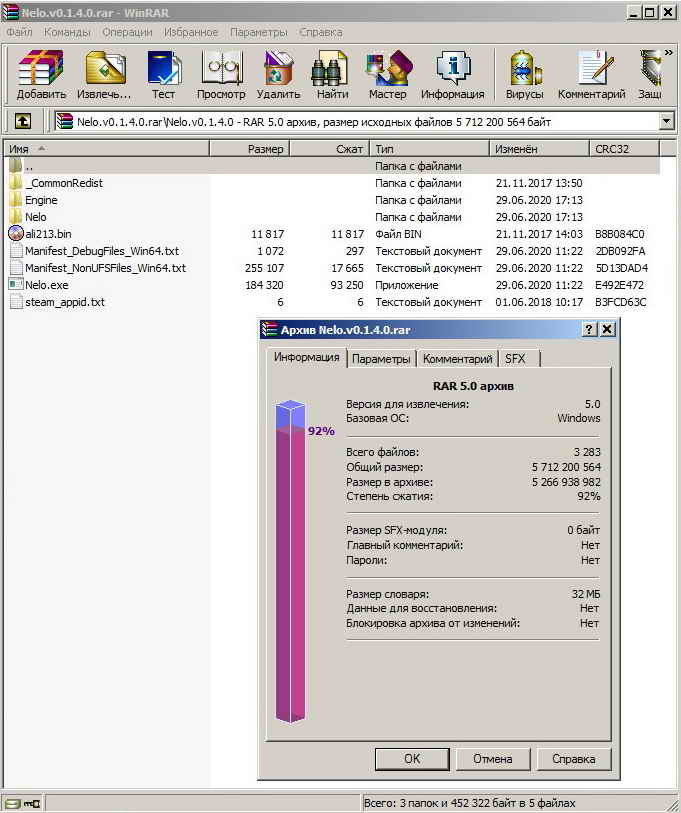The width and height of the screenshot is (681, 813).
Task: Run the Тест (Test) archive tool
Action: pyautogui.click(x=163, y=75)
